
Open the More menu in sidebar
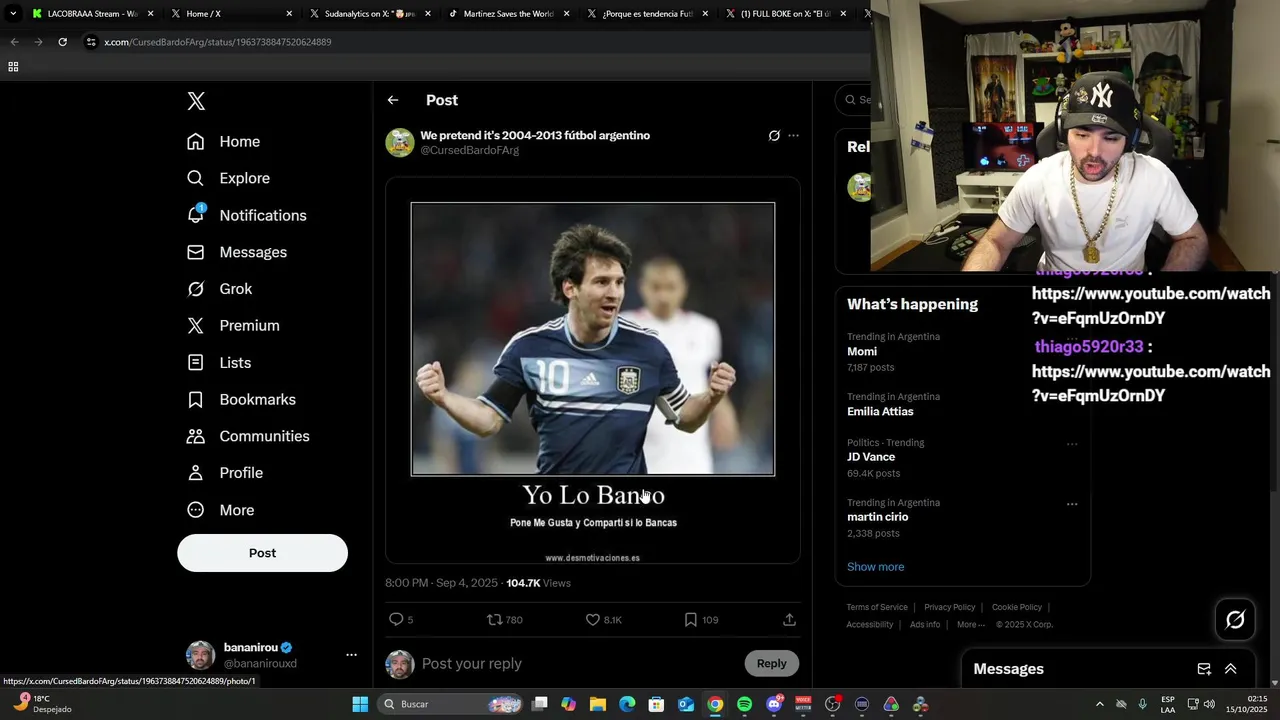click(x=221, y=510)
